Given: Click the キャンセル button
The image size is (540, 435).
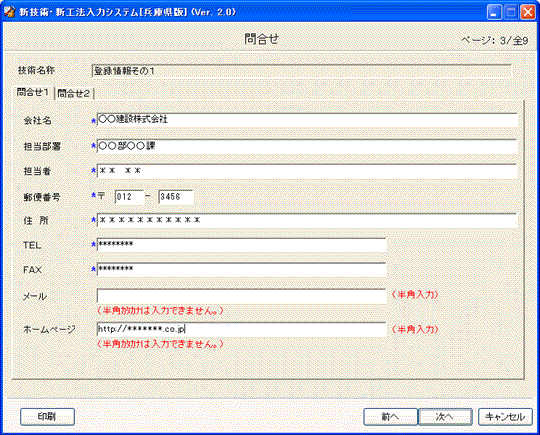Looking at the screenshot, I should click(x=505, y=417).
